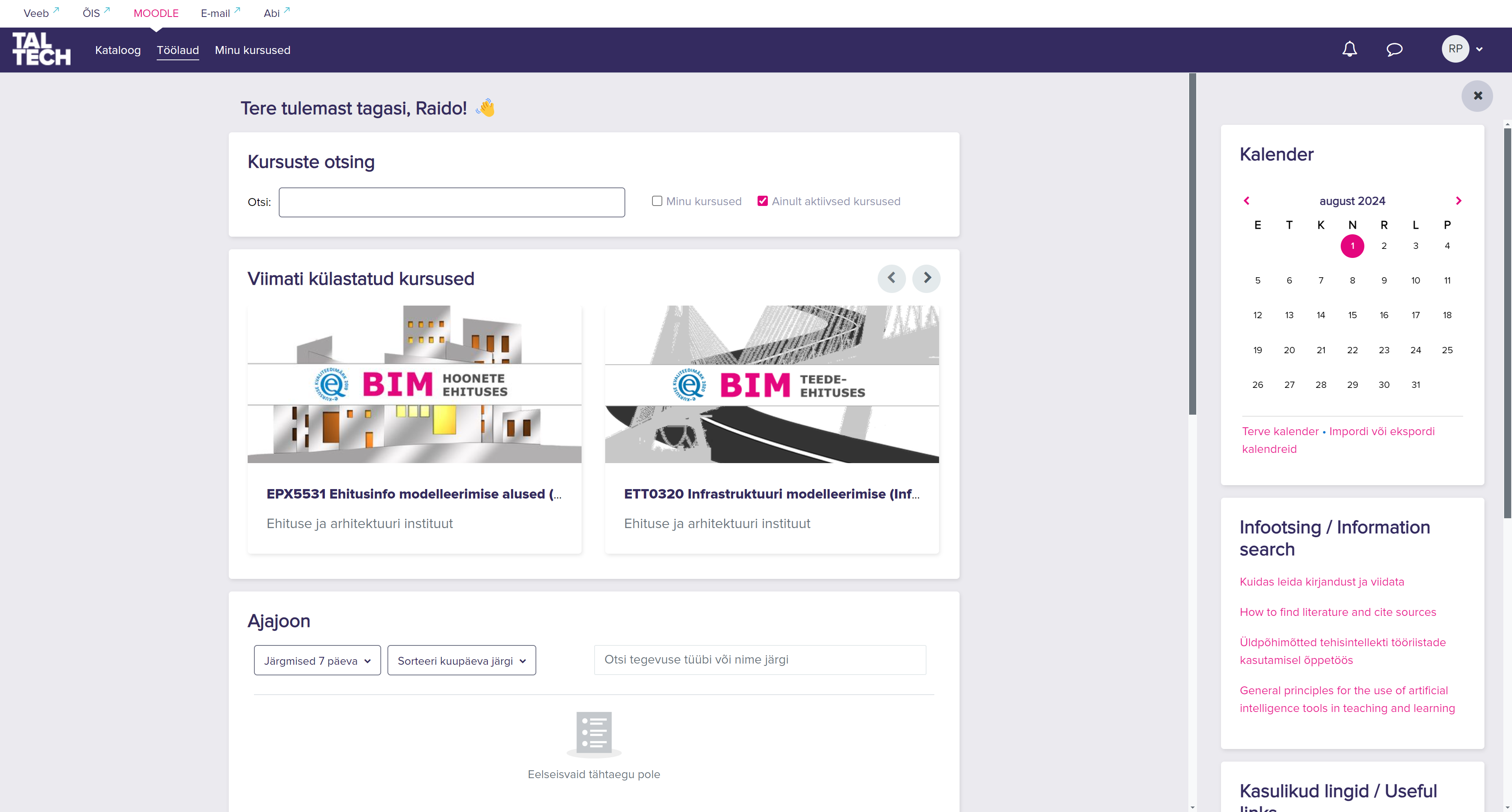Image resolution: width=1512 pixels, height=812 pixels.
Task: Show previous recently visited courses
Action: [891, 278]
